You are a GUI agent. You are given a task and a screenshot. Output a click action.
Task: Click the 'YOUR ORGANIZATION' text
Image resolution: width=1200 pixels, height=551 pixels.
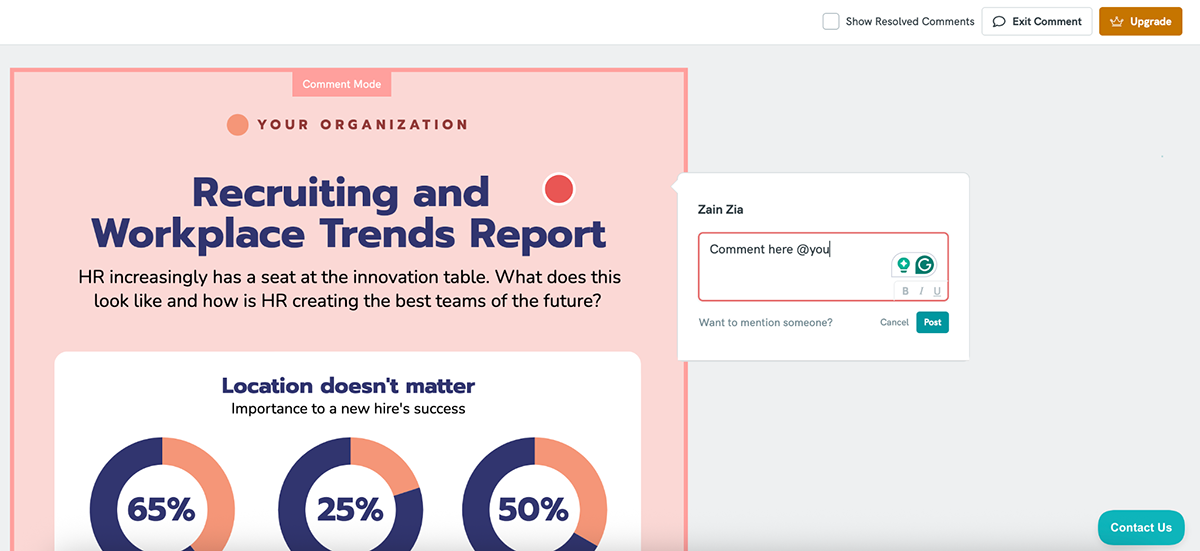363,125
